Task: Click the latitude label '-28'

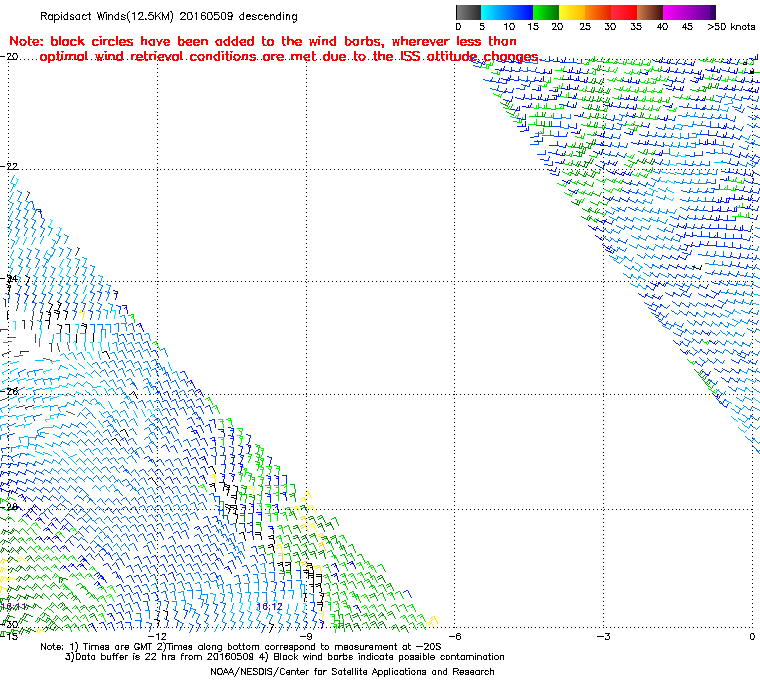Action: click(x=9, y=507)
